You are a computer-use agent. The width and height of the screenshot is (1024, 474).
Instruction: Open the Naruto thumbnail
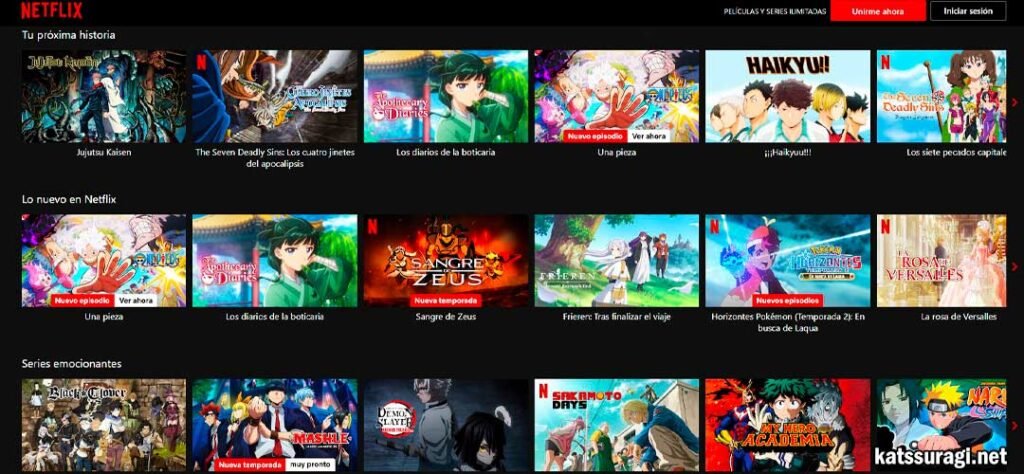(942, 425)
